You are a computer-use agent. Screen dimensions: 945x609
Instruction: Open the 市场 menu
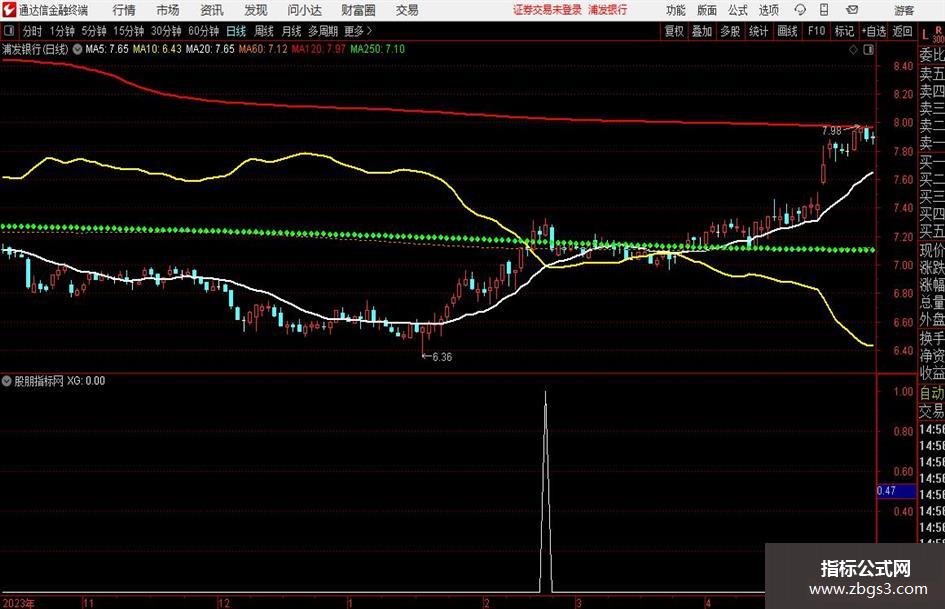tap(168, 10)
